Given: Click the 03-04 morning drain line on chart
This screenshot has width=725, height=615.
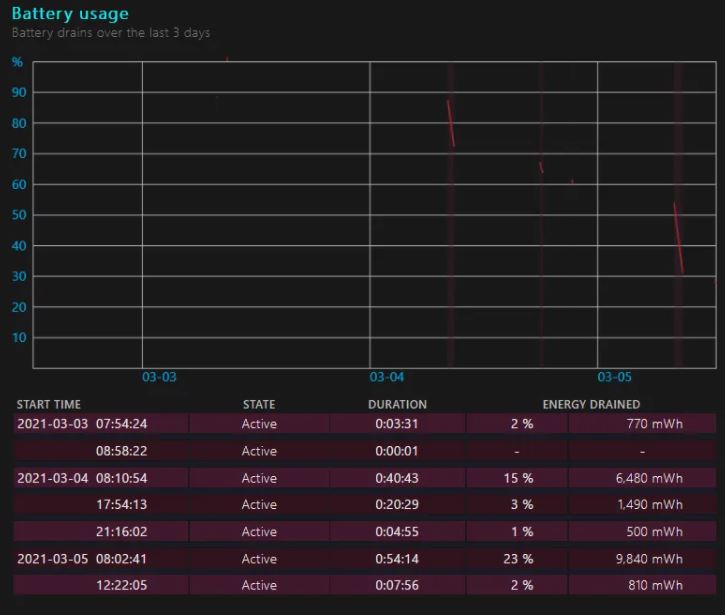Looking at the screenshot, I should coord(451,123).
